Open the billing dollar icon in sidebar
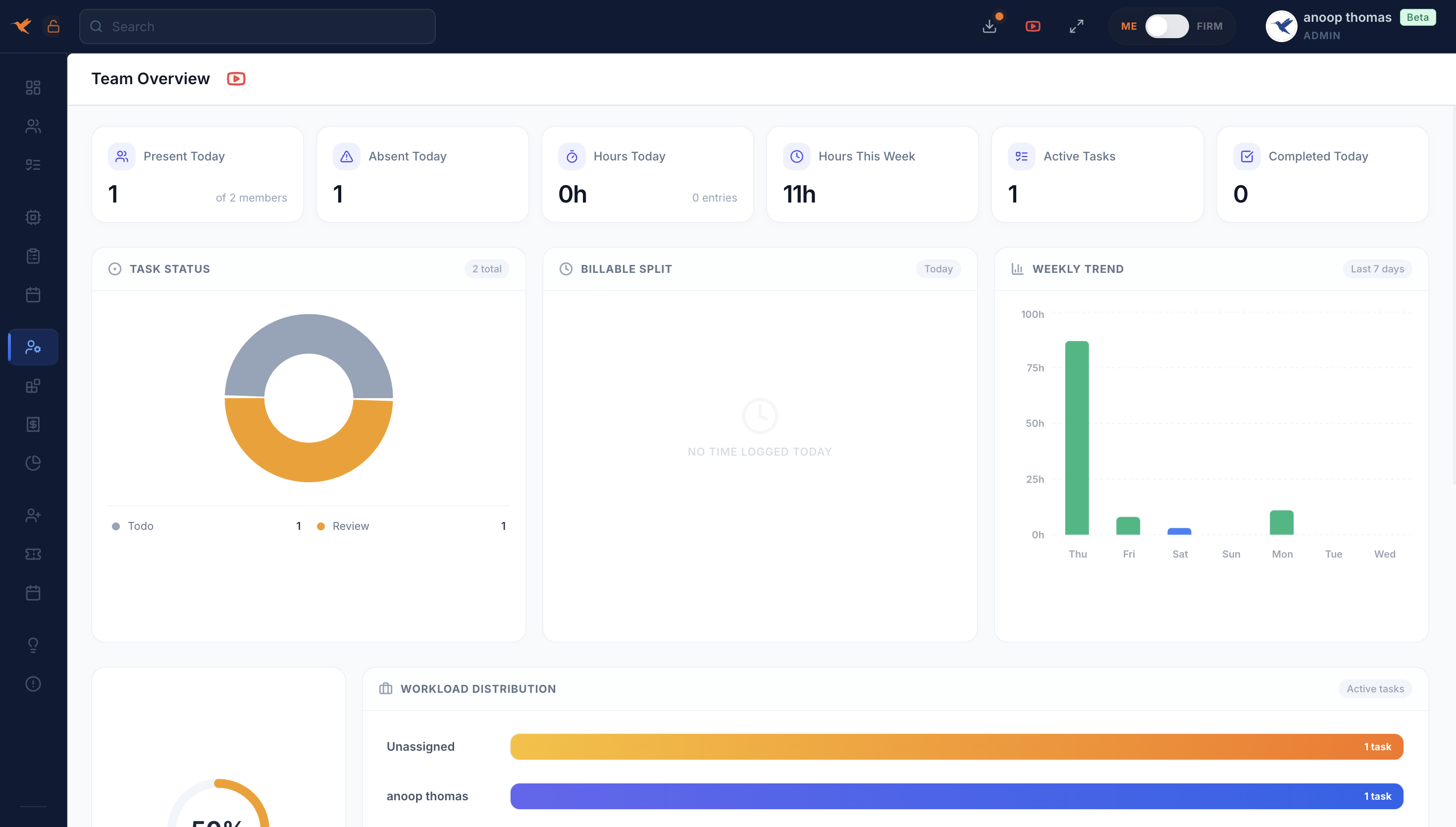The image size is (1456, 827). tap(33, 424)
